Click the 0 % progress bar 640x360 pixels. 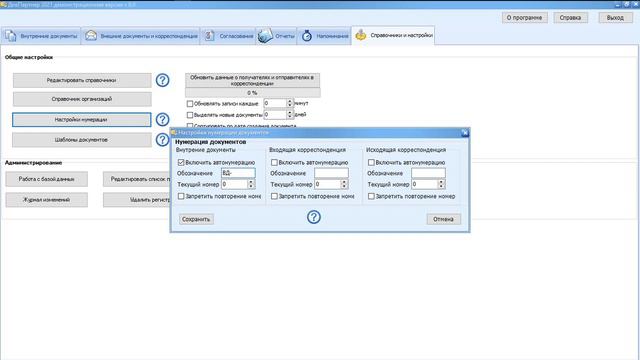(252, 93)
